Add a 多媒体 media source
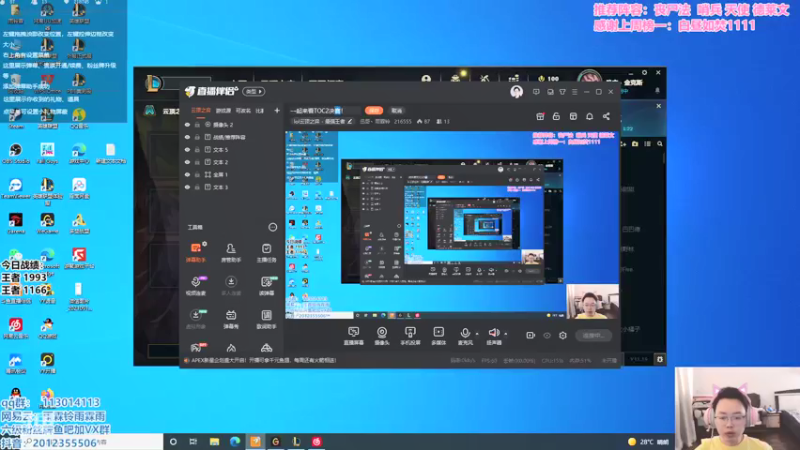This screenshot has height=450, width=800. tap(438, 336)
